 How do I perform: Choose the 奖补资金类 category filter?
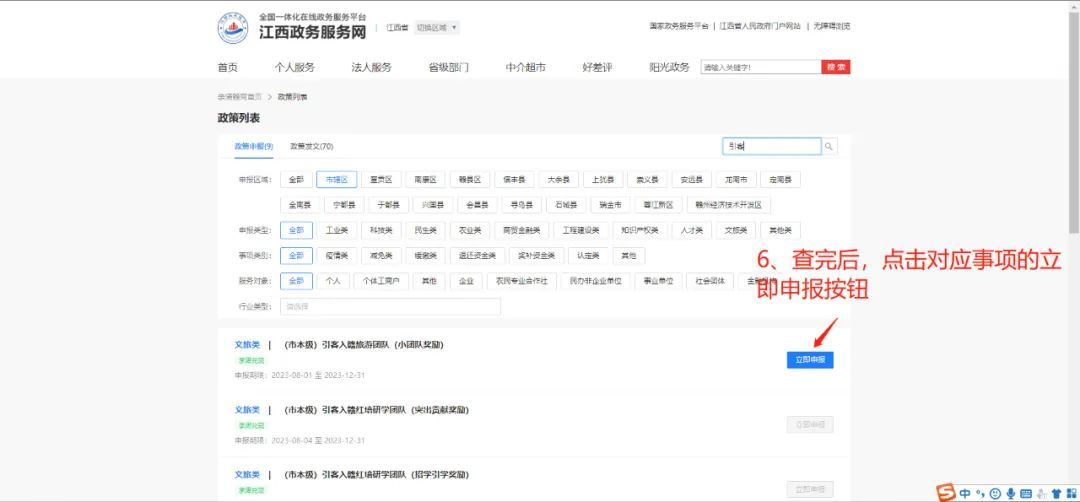tap(537, 255)
